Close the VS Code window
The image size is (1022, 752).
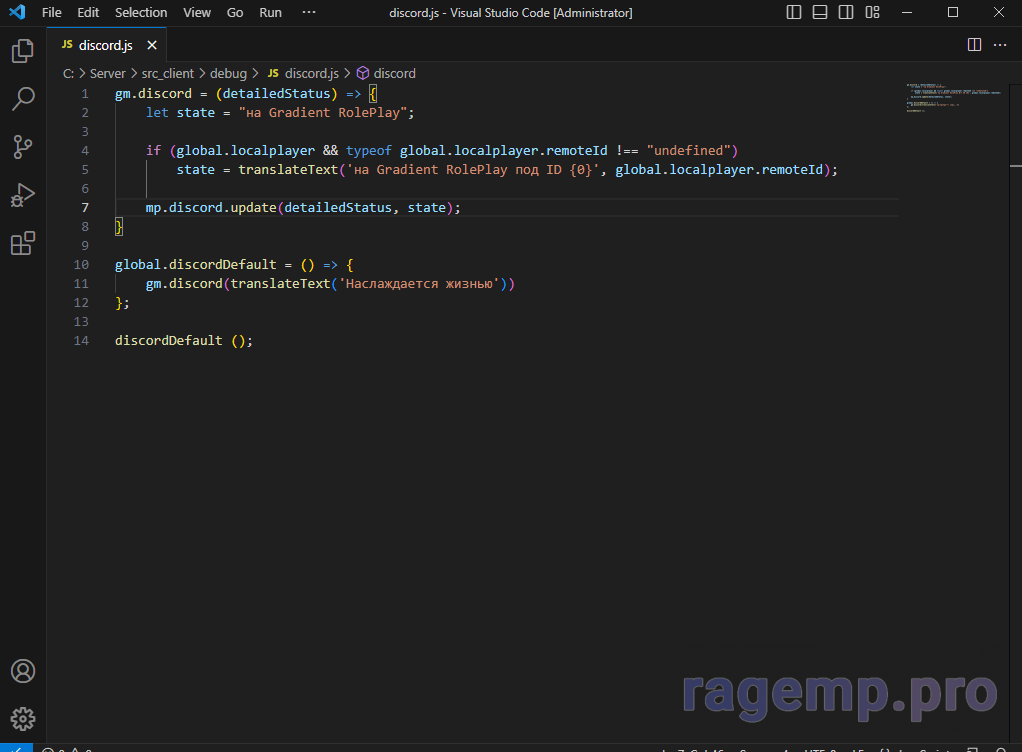[999, 12]
